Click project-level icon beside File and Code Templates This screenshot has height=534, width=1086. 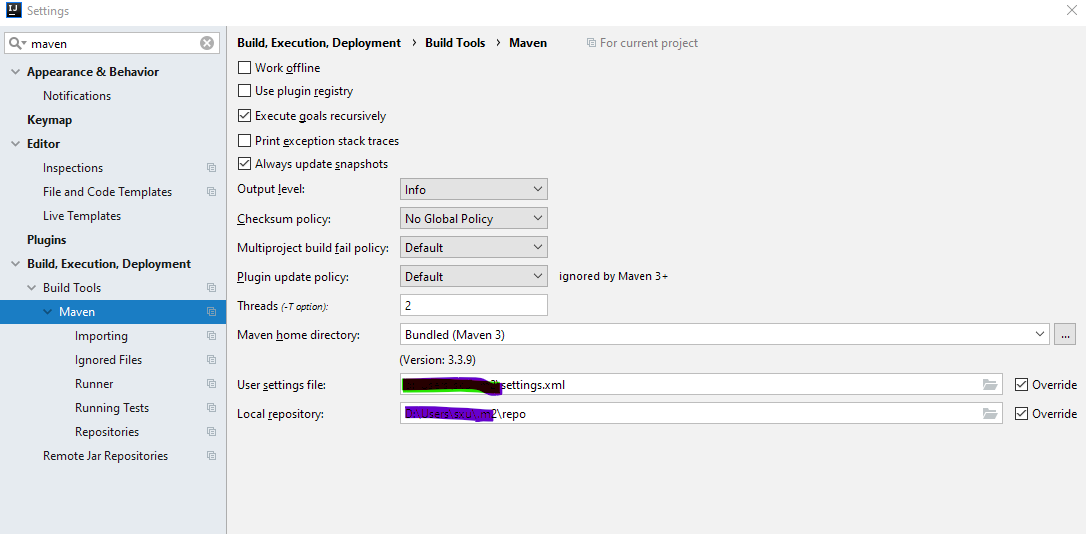click(x=211, y=192)
